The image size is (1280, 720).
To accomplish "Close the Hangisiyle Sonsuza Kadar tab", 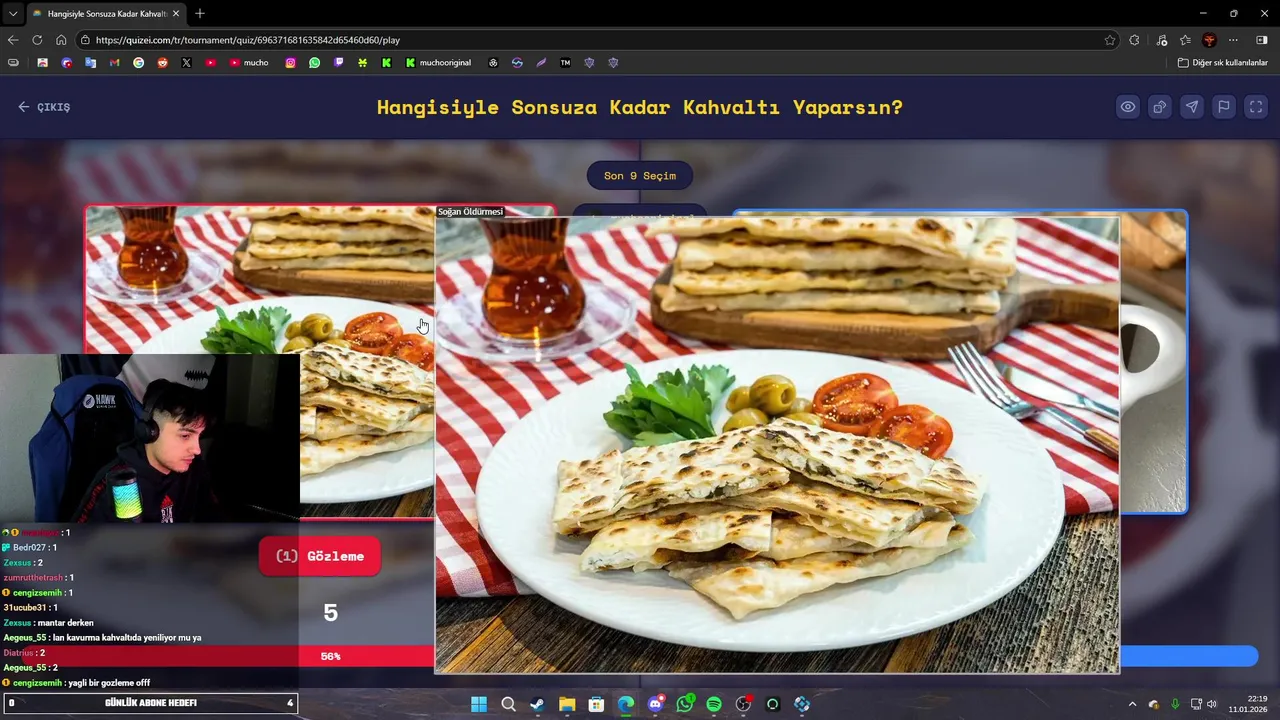I will point(176,13).
